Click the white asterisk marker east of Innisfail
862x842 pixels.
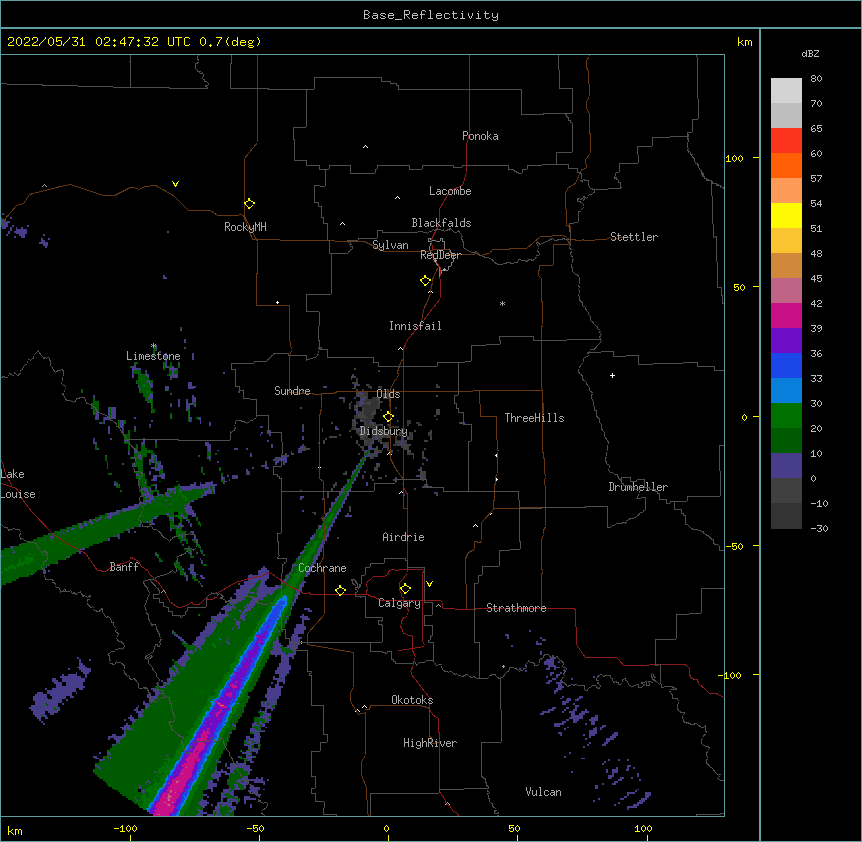point(502,303)
